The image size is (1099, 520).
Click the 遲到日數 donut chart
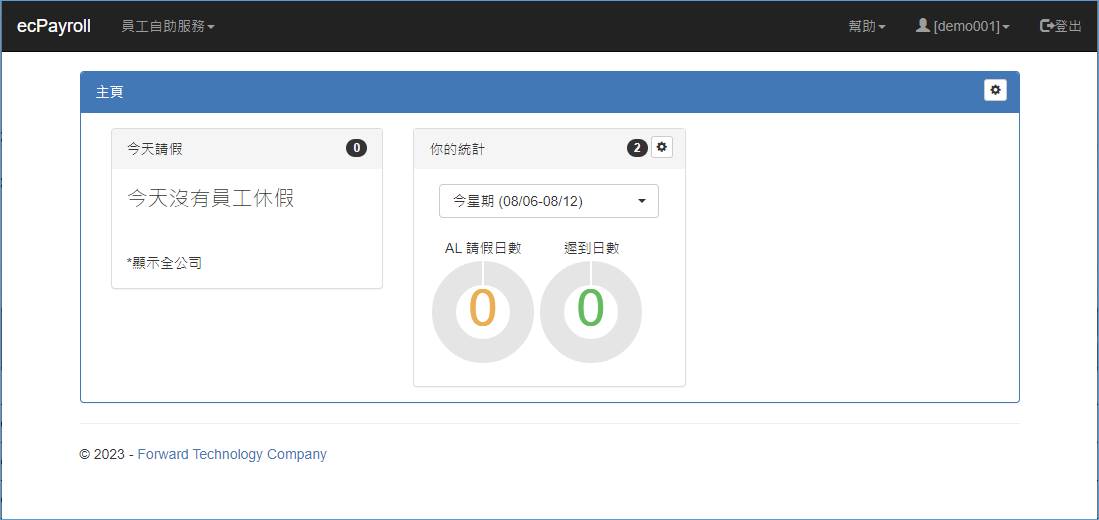(591, 312)
